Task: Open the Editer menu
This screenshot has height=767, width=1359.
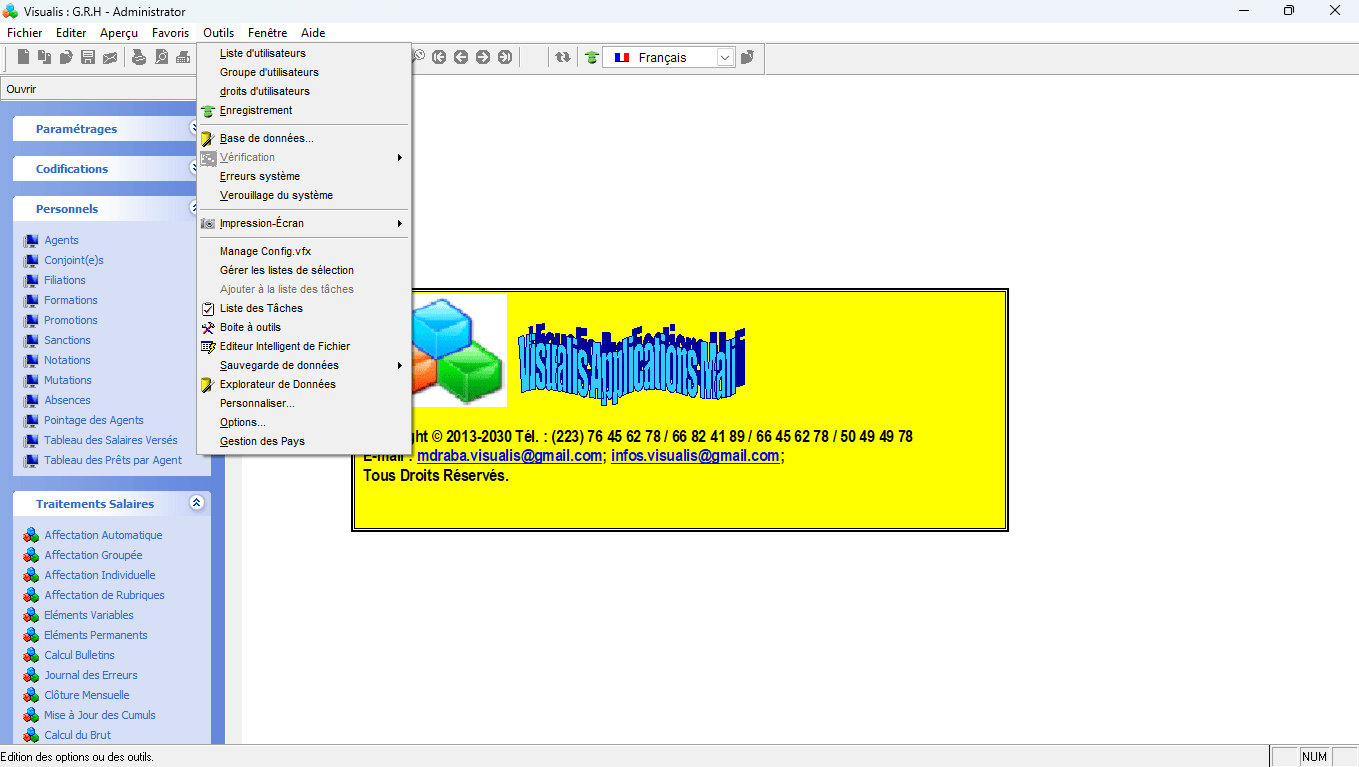Action: [x=71, y=33]
